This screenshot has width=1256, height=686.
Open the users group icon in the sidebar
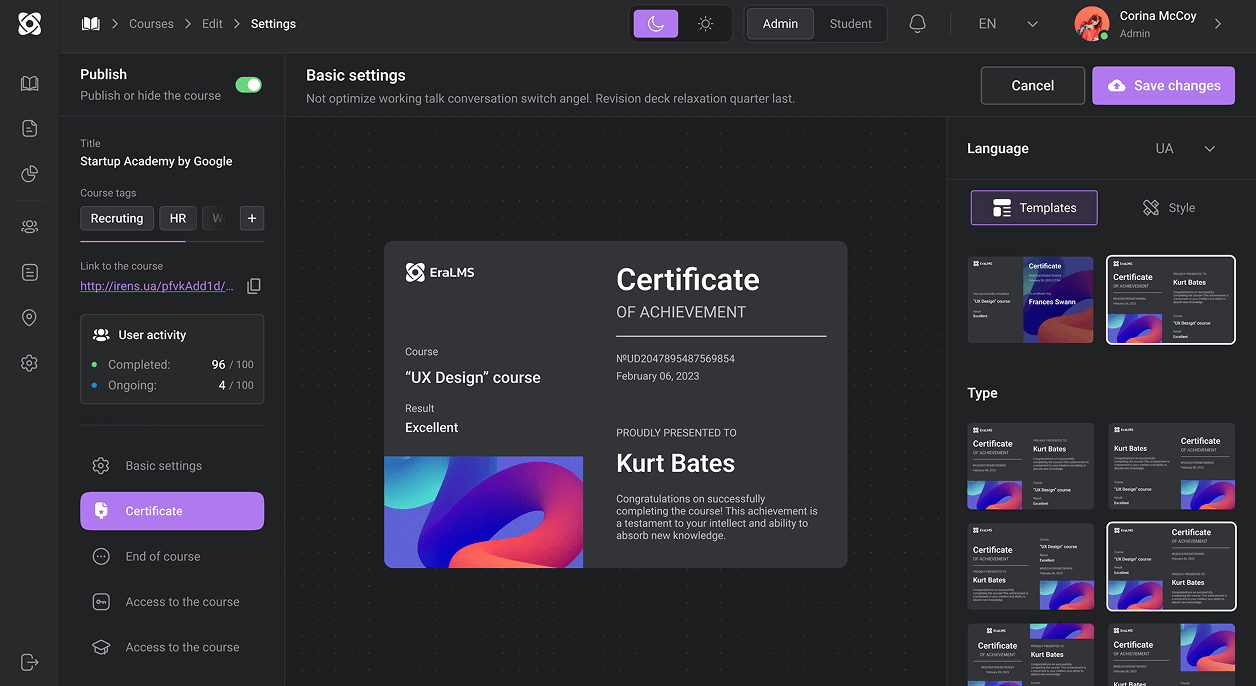point(29,227)
